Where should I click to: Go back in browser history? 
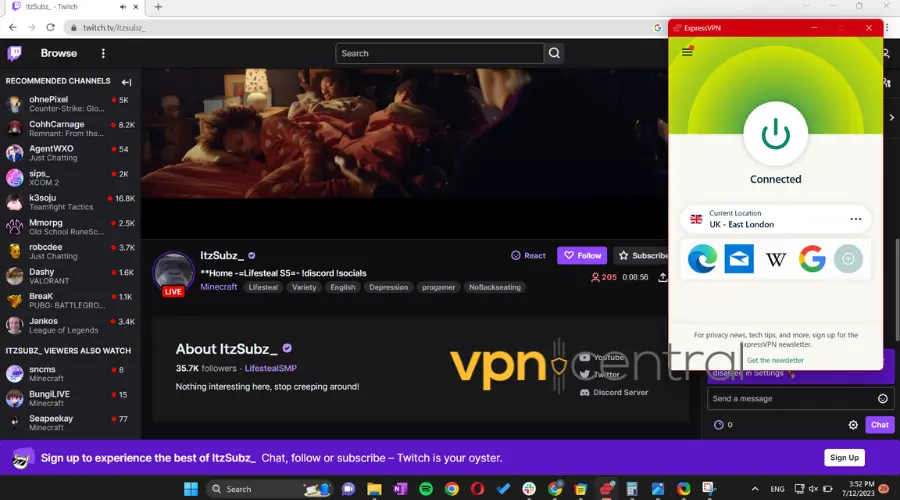pos(13,28)
